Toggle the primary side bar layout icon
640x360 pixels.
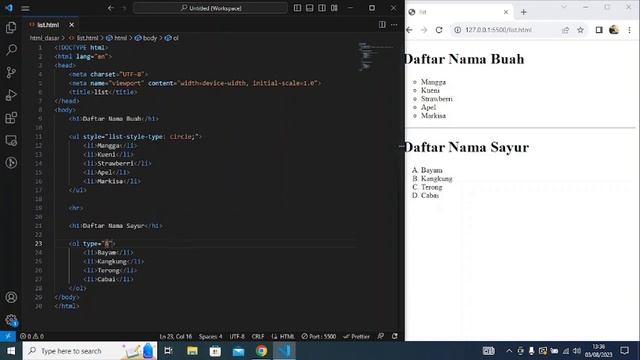coord(297,8)
